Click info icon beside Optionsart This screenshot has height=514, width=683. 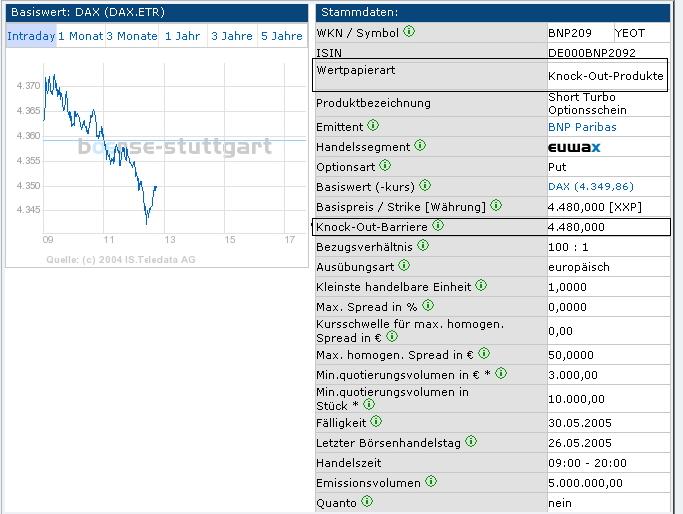[385, 166]
